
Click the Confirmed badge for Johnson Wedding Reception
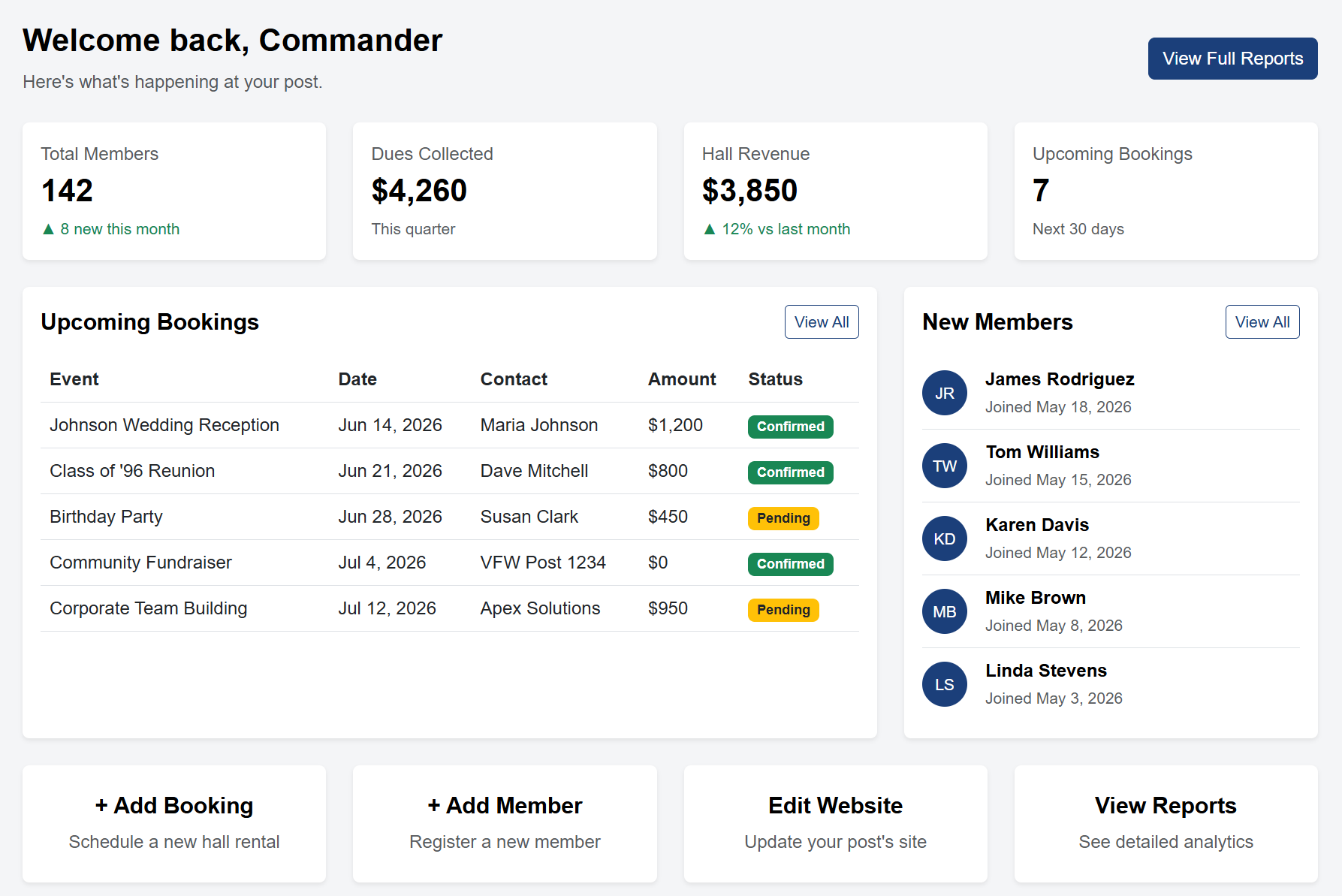790,427
